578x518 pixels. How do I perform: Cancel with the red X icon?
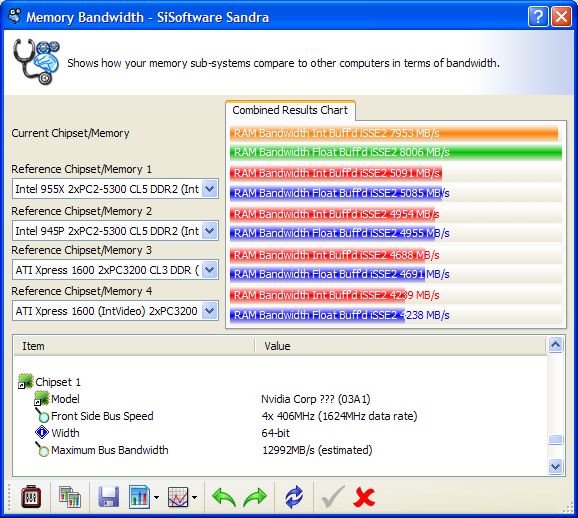point(364,497)
